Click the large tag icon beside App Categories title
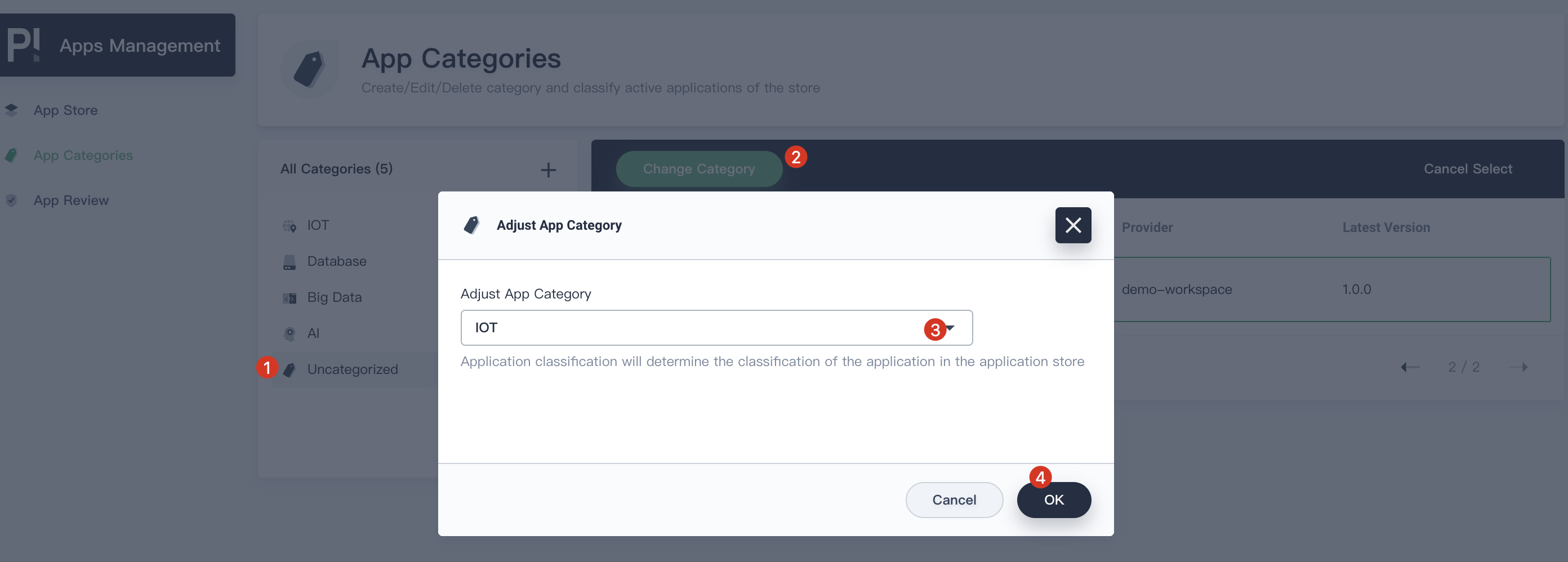The image size is (1568, 562). pyautogui.click(x=310, y=69)
